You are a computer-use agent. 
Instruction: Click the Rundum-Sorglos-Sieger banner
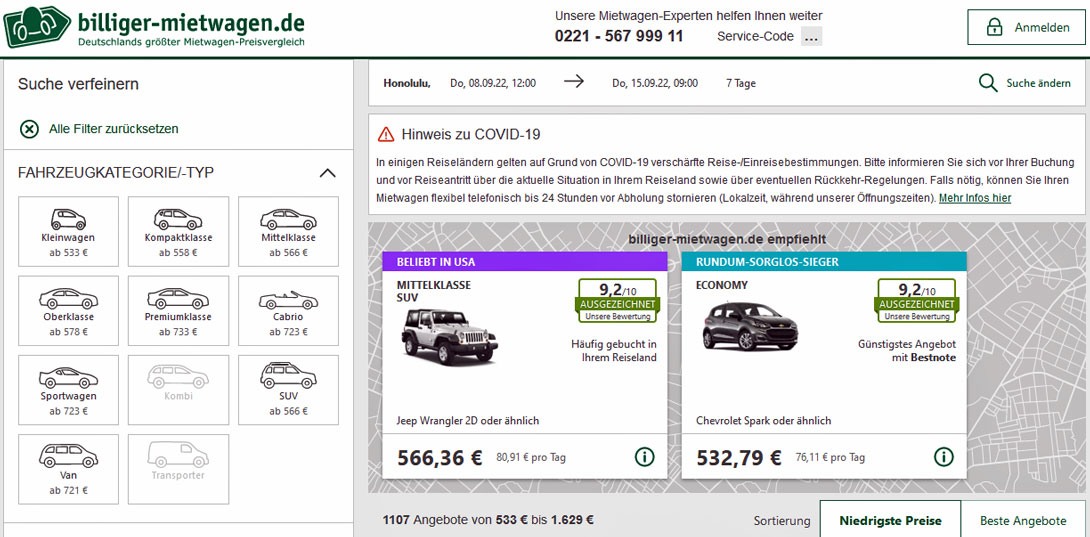tap(824, 262)
